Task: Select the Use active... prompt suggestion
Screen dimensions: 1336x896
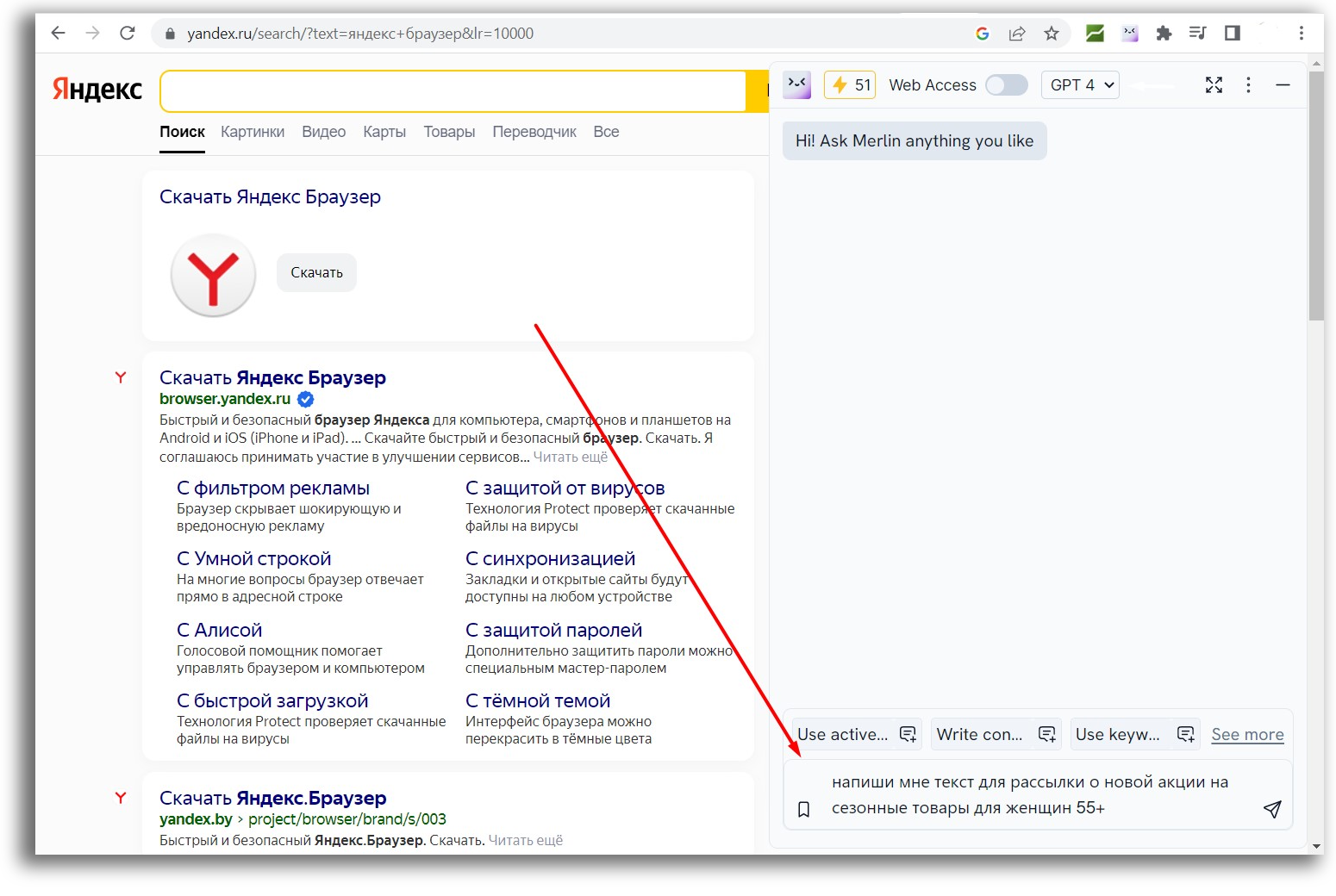Action: (x=857, y=734)
